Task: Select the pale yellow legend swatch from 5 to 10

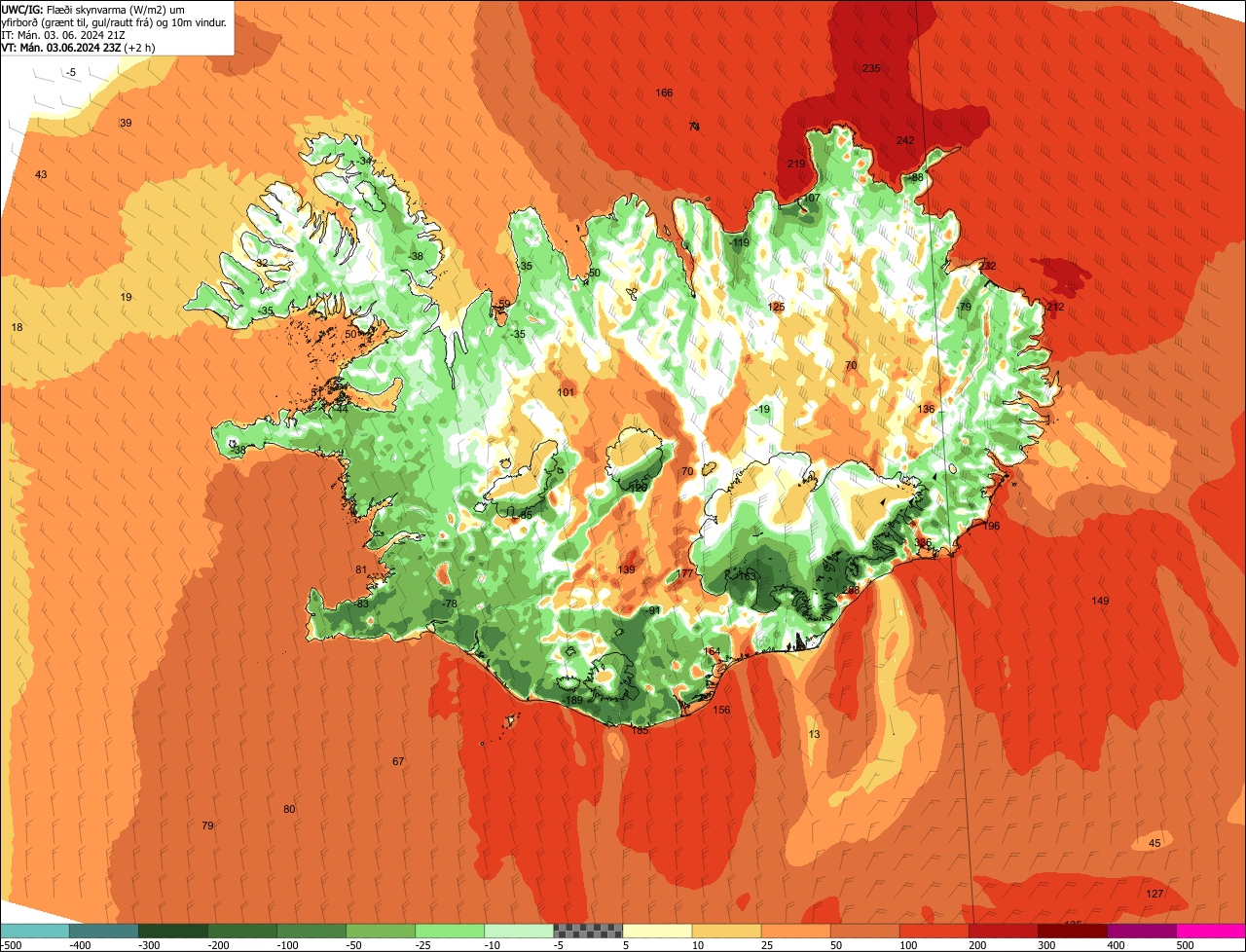Action: 657,931
